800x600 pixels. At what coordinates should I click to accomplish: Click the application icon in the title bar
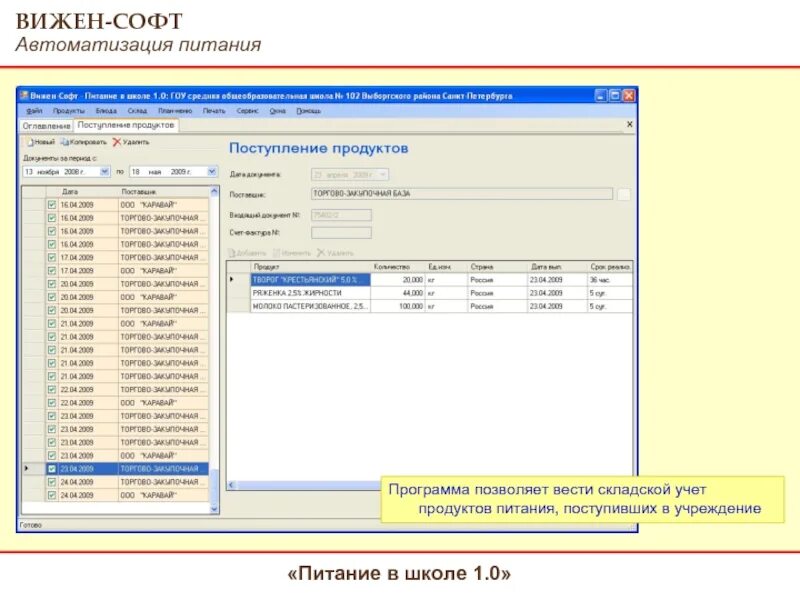pyautogui.click(x=24, y=95)
